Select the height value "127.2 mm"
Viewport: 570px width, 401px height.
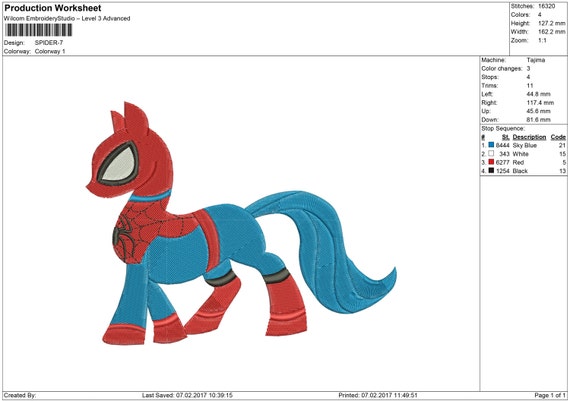click(x=551, y=23)
